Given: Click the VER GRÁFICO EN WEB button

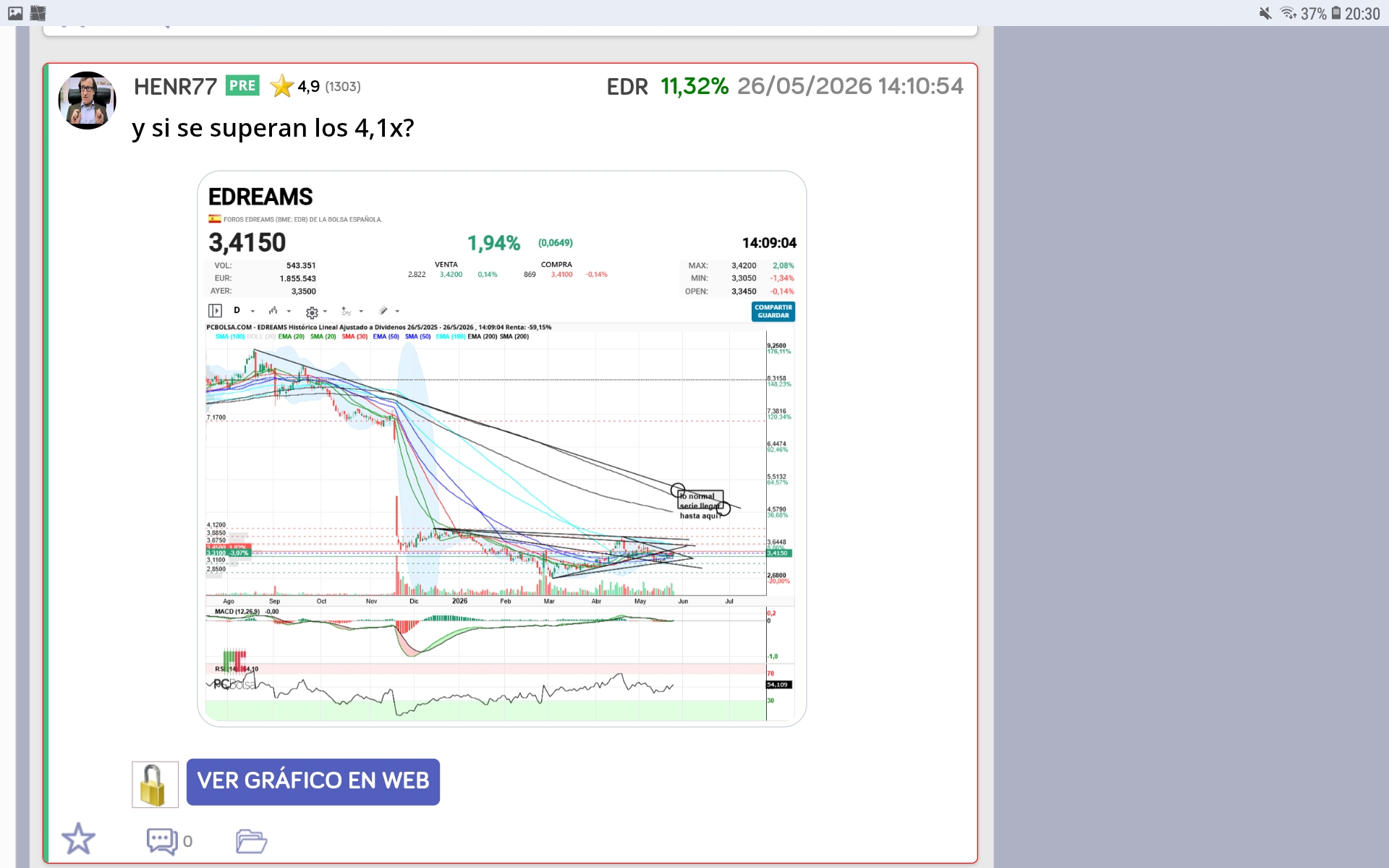Looking at the screenshot, I should click(313, 782).
